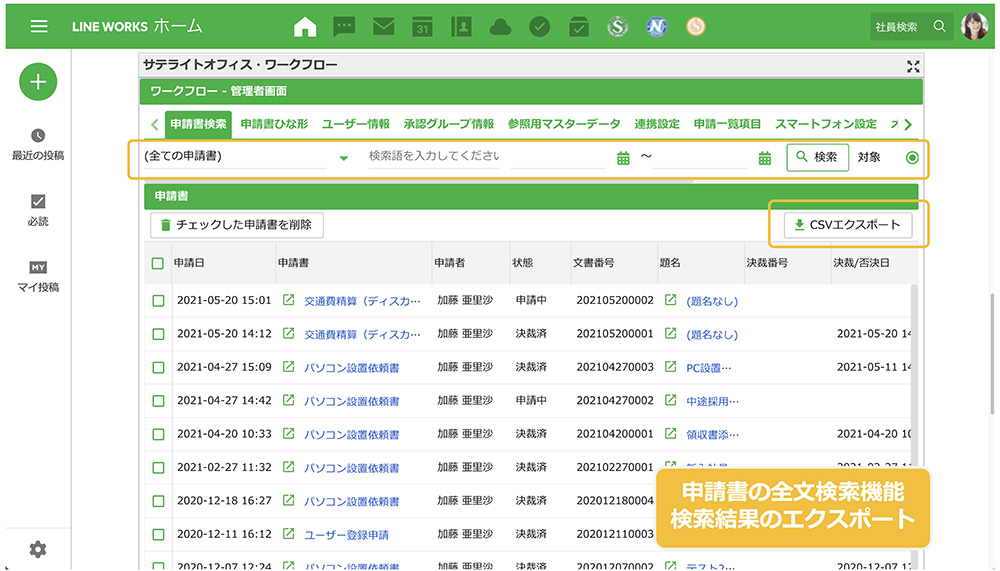Open the message chat icon

point(344,26)
